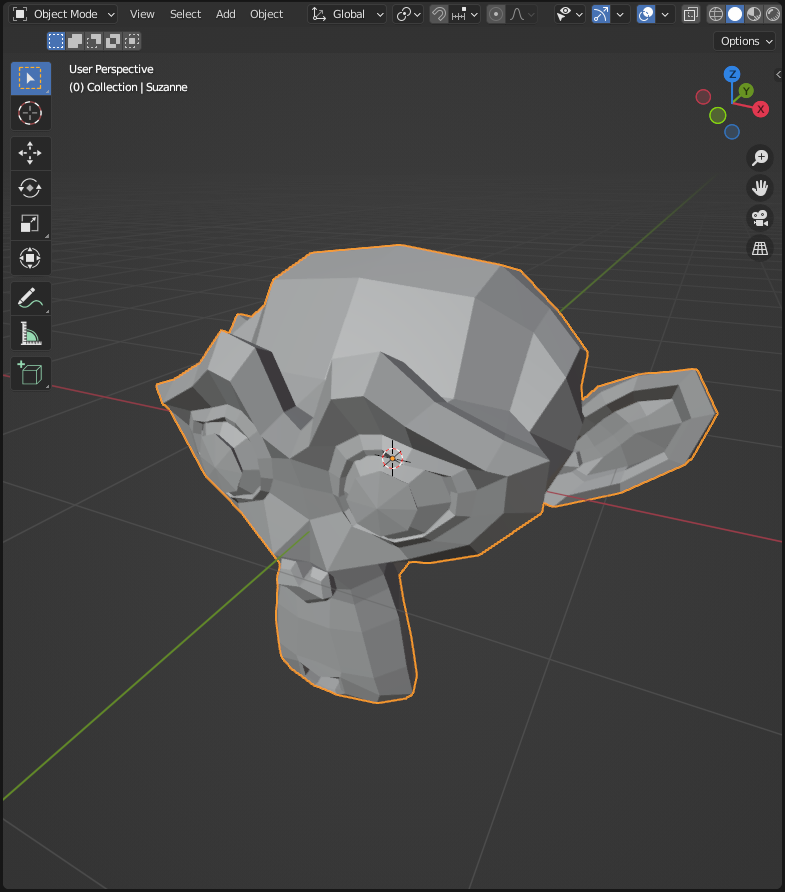Open snapping options dropdown

pos(465,14)
